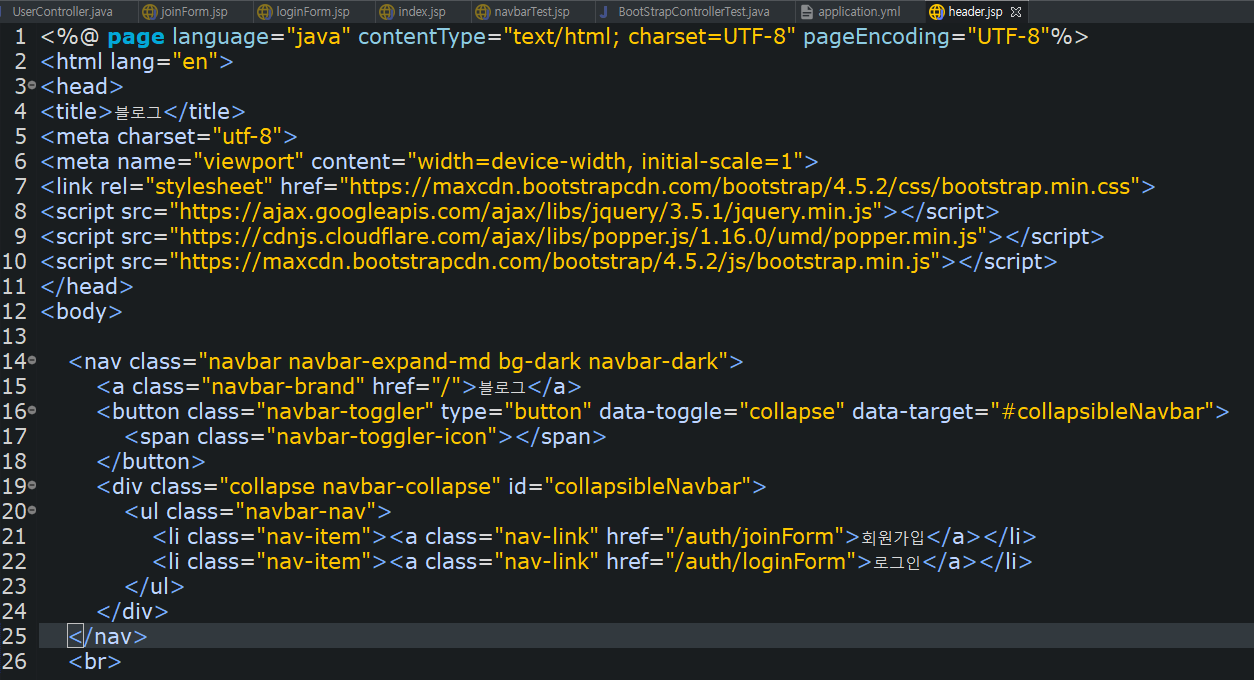Click line number 13 in the gutter
Screen dimensions: 1254x680
click(14, 337)
